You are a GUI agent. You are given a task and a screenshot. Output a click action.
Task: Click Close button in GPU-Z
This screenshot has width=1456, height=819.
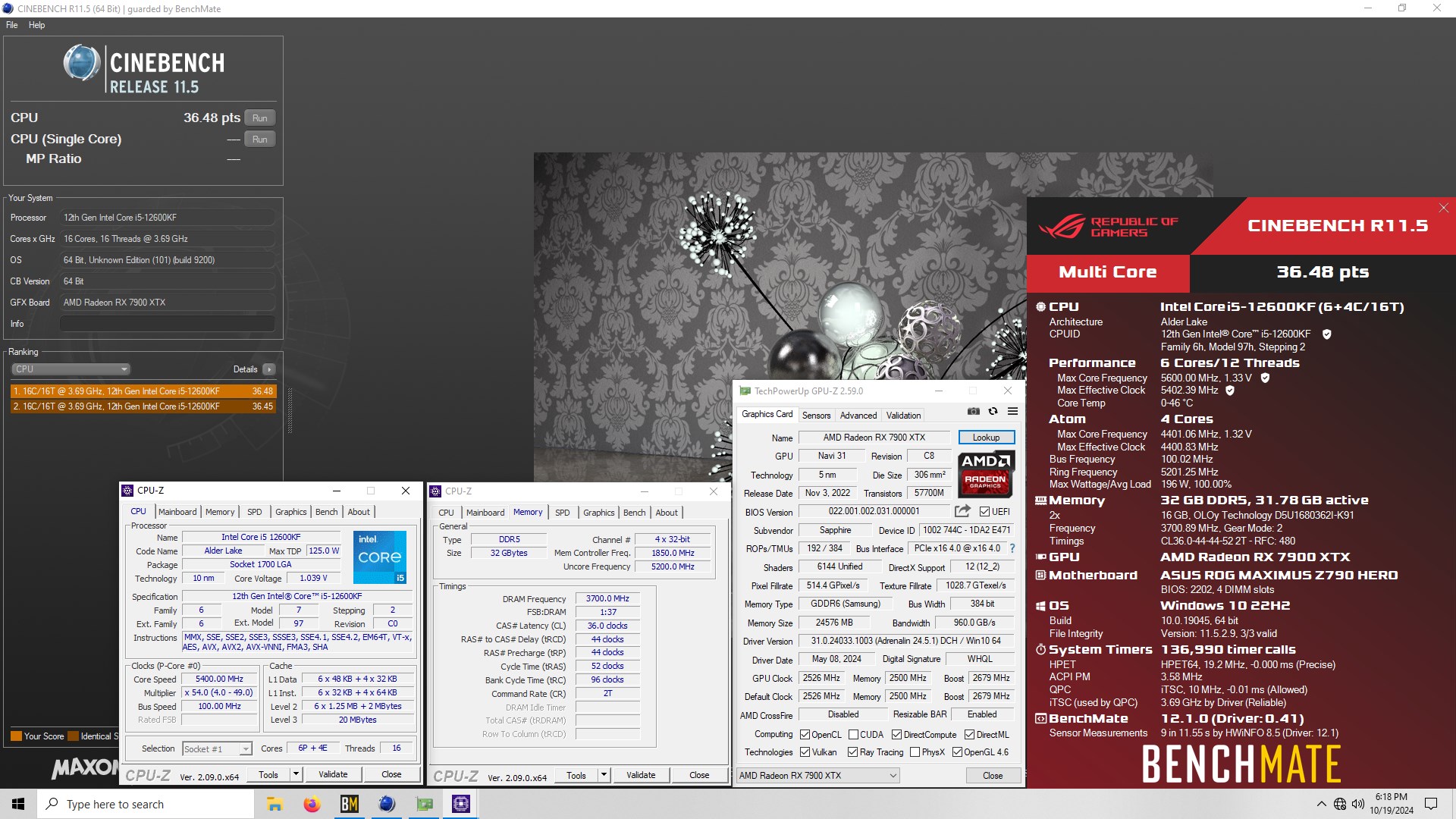tap(993, 776)
